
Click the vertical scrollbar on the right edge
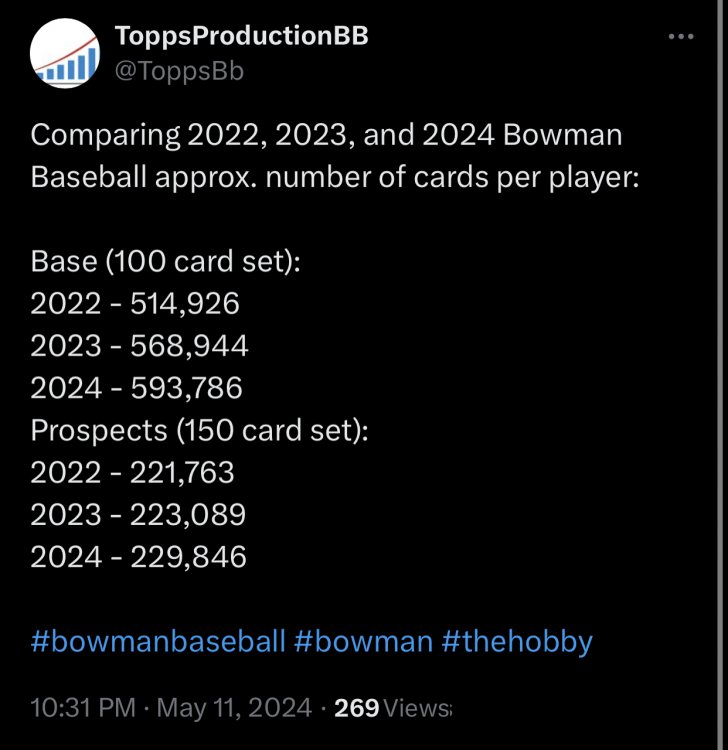(x=721, y=375)
